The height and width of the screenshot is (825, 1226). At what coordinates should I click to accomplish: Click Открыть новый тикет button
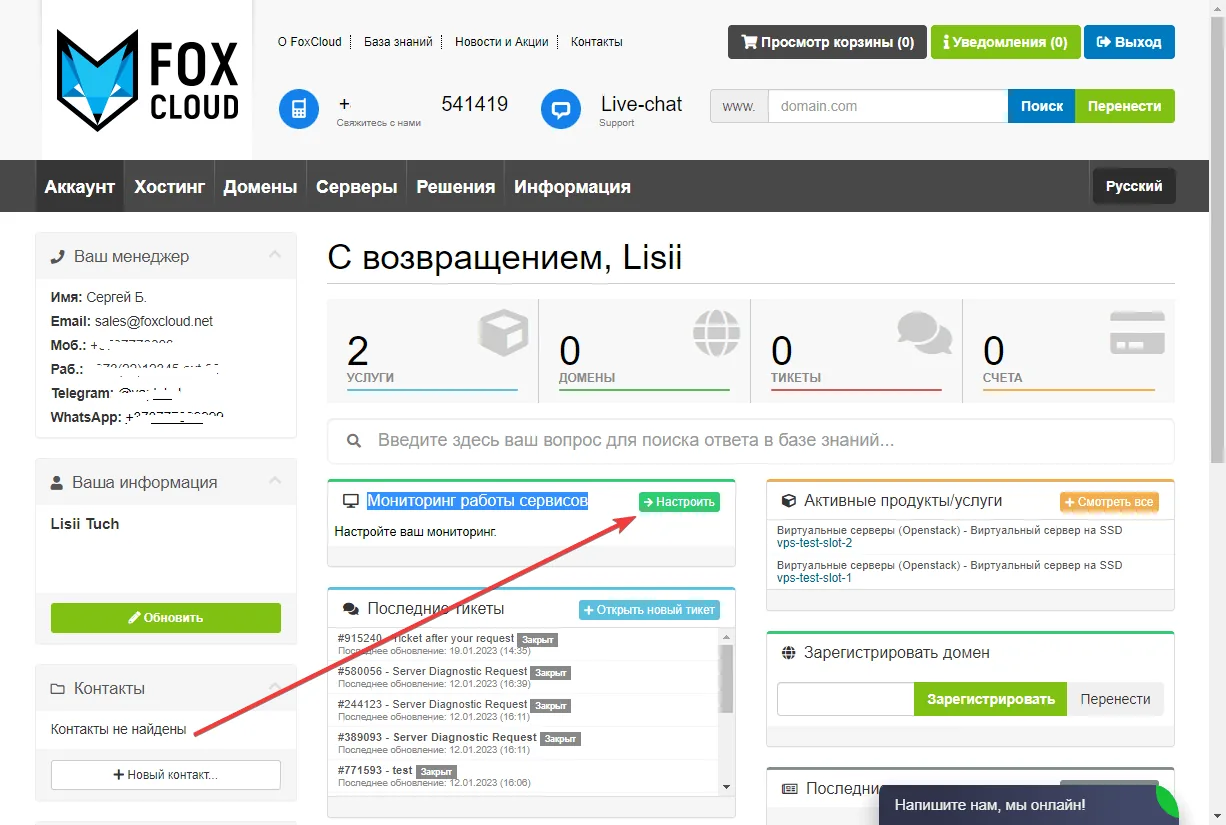coord(648,609)
